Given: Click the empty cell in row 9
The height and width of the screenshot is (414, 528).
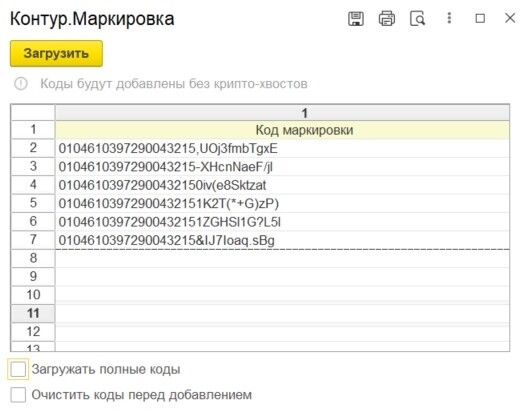Looking at the screenshot, I should (282, 277).
